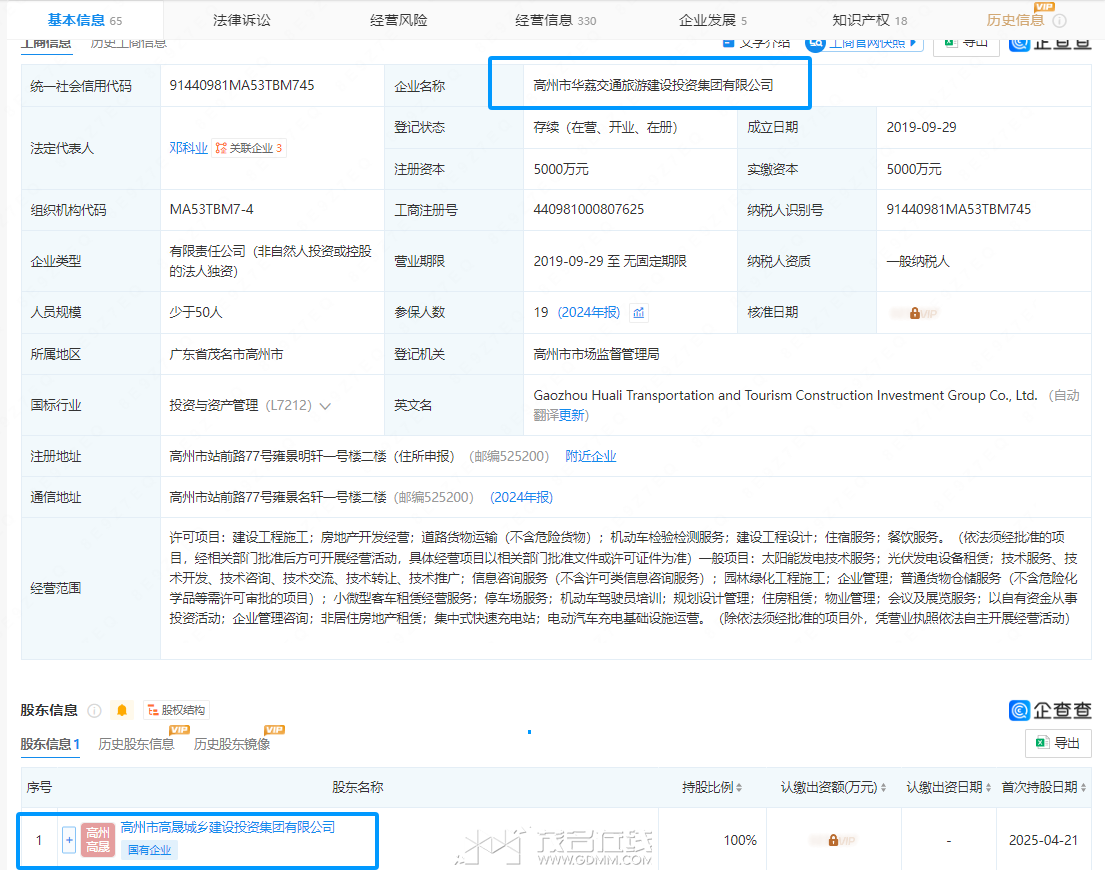Click the insured-count trend chart icon
Viewport: 1105px width, 870px height.
(639, 313)
